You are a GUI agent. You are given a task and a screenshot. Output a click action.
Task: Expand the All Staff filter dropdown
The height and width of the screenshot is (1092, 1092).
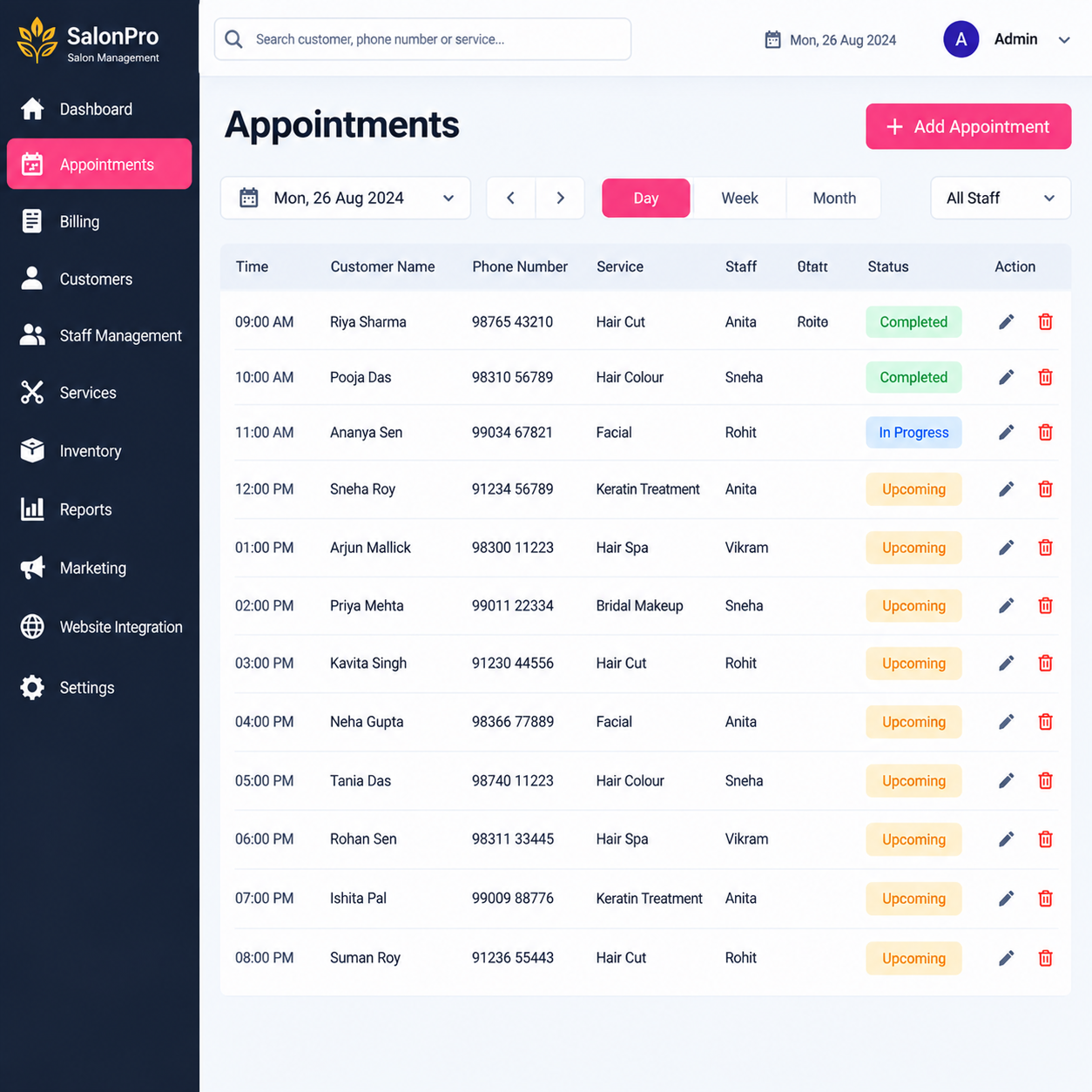1001,199
